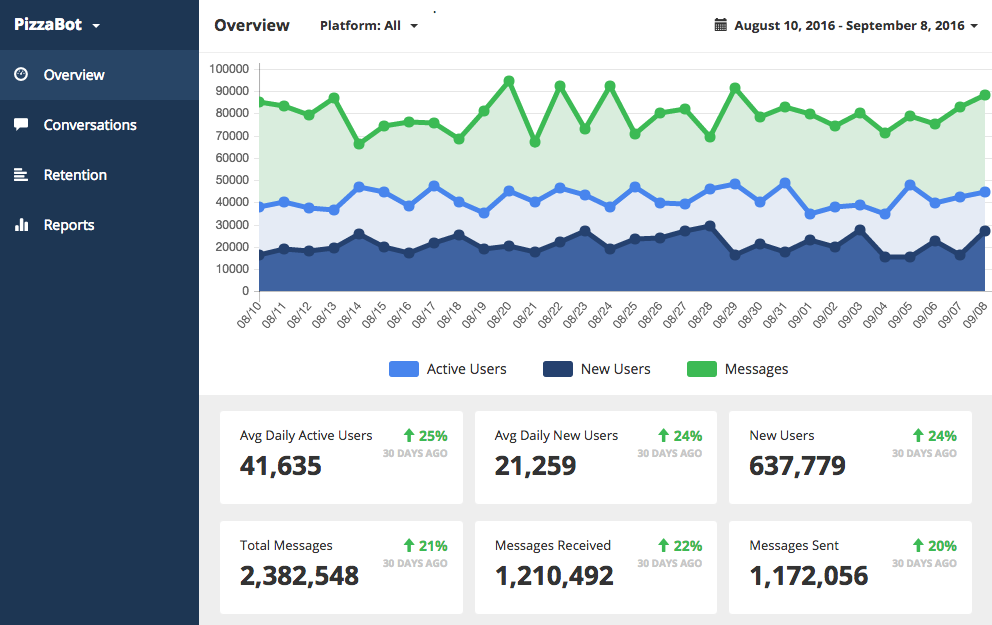The height and width of the screenshot is (625, 992).
Task: Click the calendar icon beside the date range
Action: coord(721,25)
